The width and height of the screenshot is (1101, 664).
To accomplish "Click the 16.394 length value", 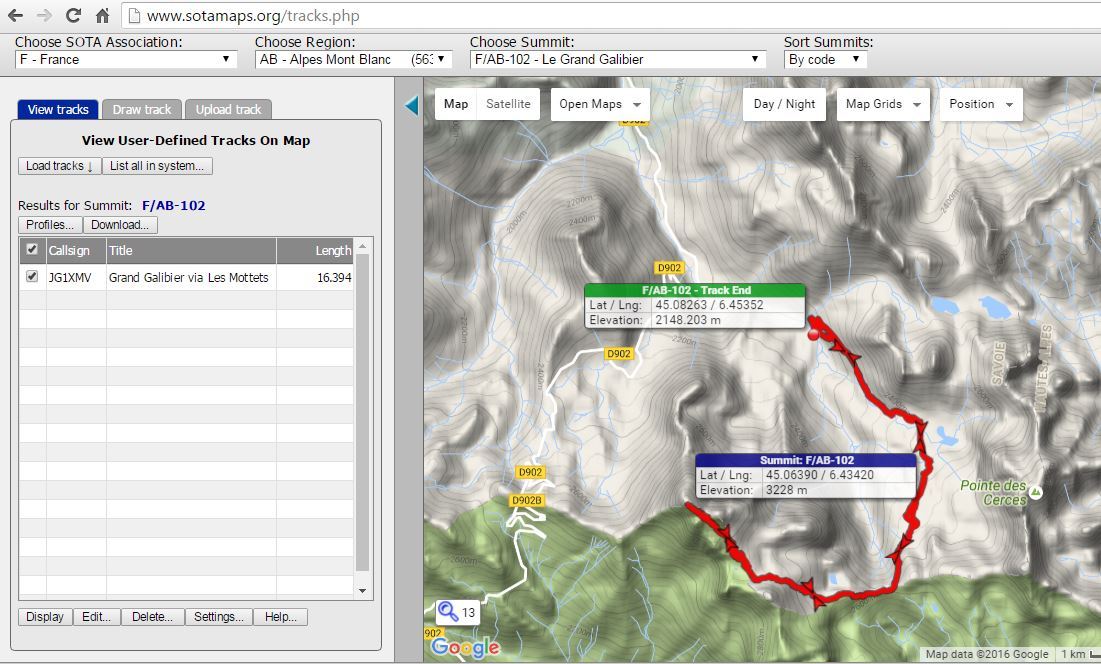I will pyautogui.click(x=334, y=277).
